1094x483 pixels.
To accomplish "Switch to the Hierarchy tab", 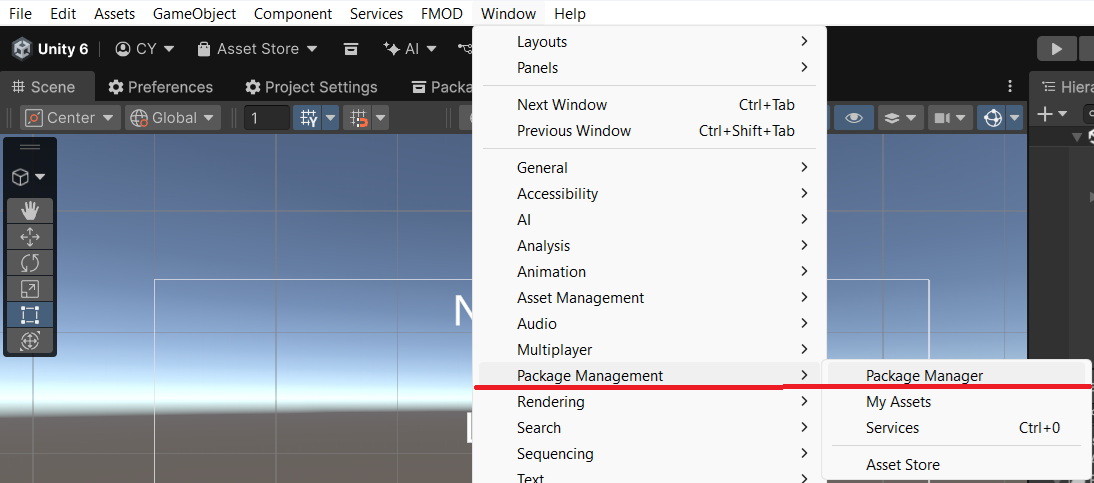I will 1065,87.
